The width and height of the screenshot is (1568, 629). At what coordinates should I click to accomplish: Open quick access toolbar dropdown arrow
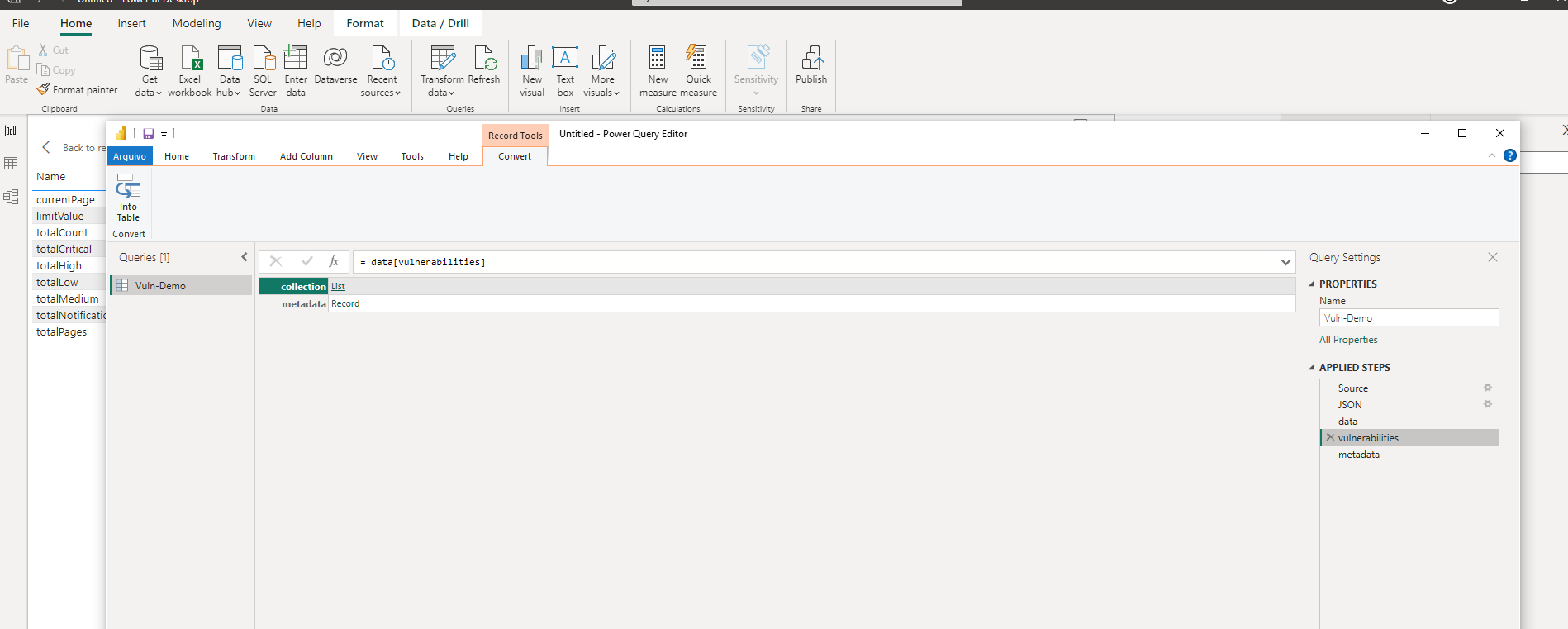164,134
